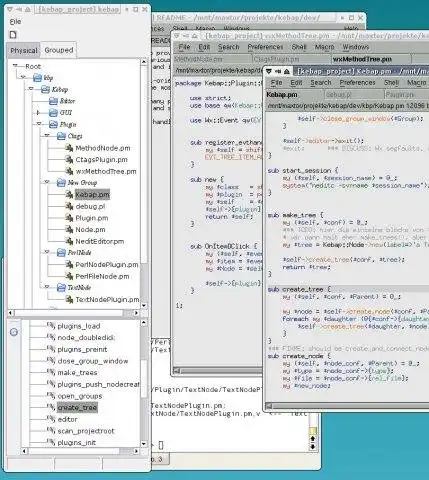Screen dimensions: 429x480
Task: Click methods list horizontal scrollbar left arrow
Action: (24, 451)
